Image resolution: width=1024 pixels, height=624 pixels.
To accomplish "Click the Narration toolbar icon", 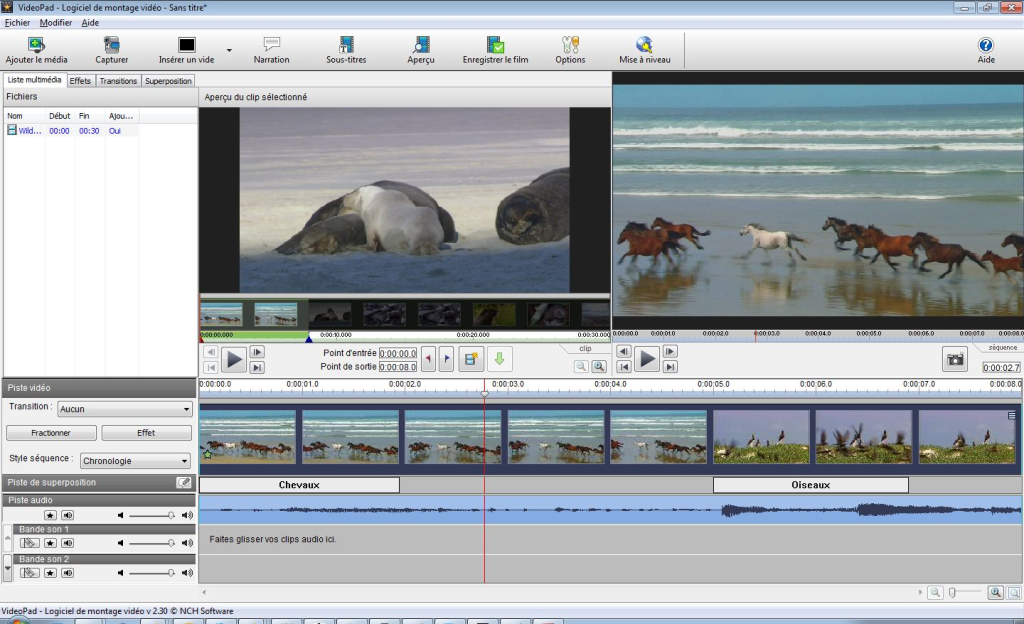I will tap(271, 45).
